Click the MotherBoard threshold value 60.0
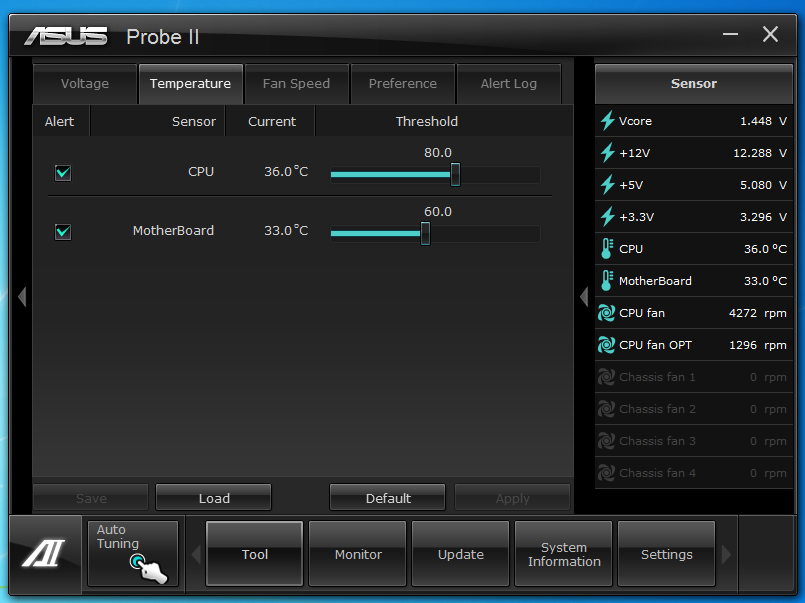The width and height of the screenshot is (805, 603). [x=438, y=211]
